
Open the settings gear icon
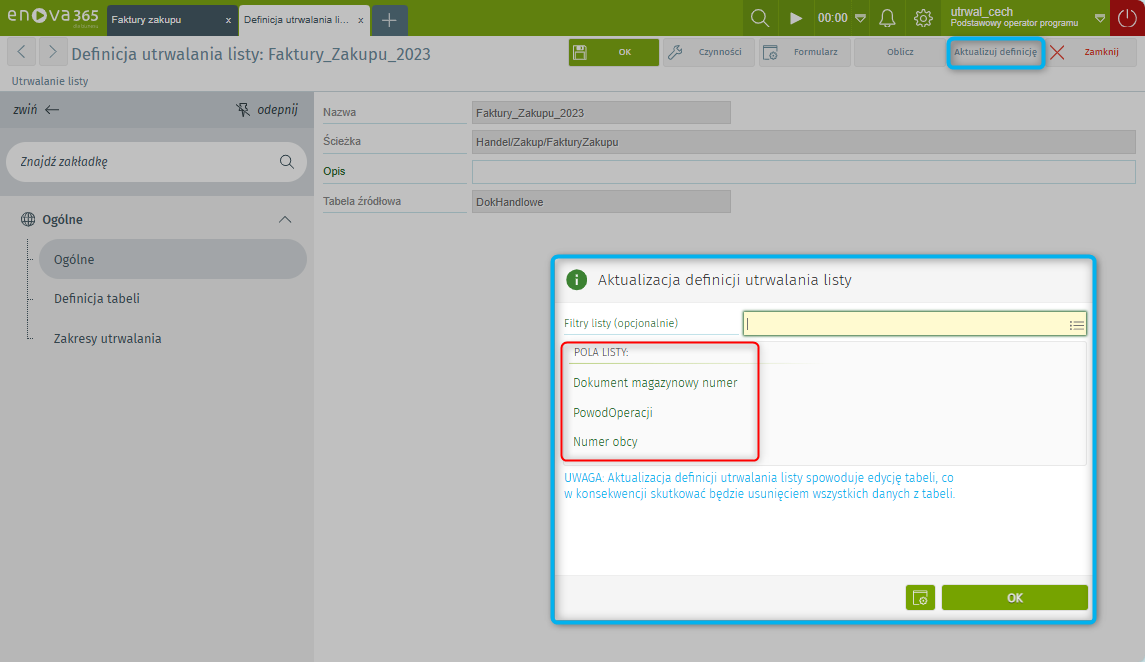point(923,18)
